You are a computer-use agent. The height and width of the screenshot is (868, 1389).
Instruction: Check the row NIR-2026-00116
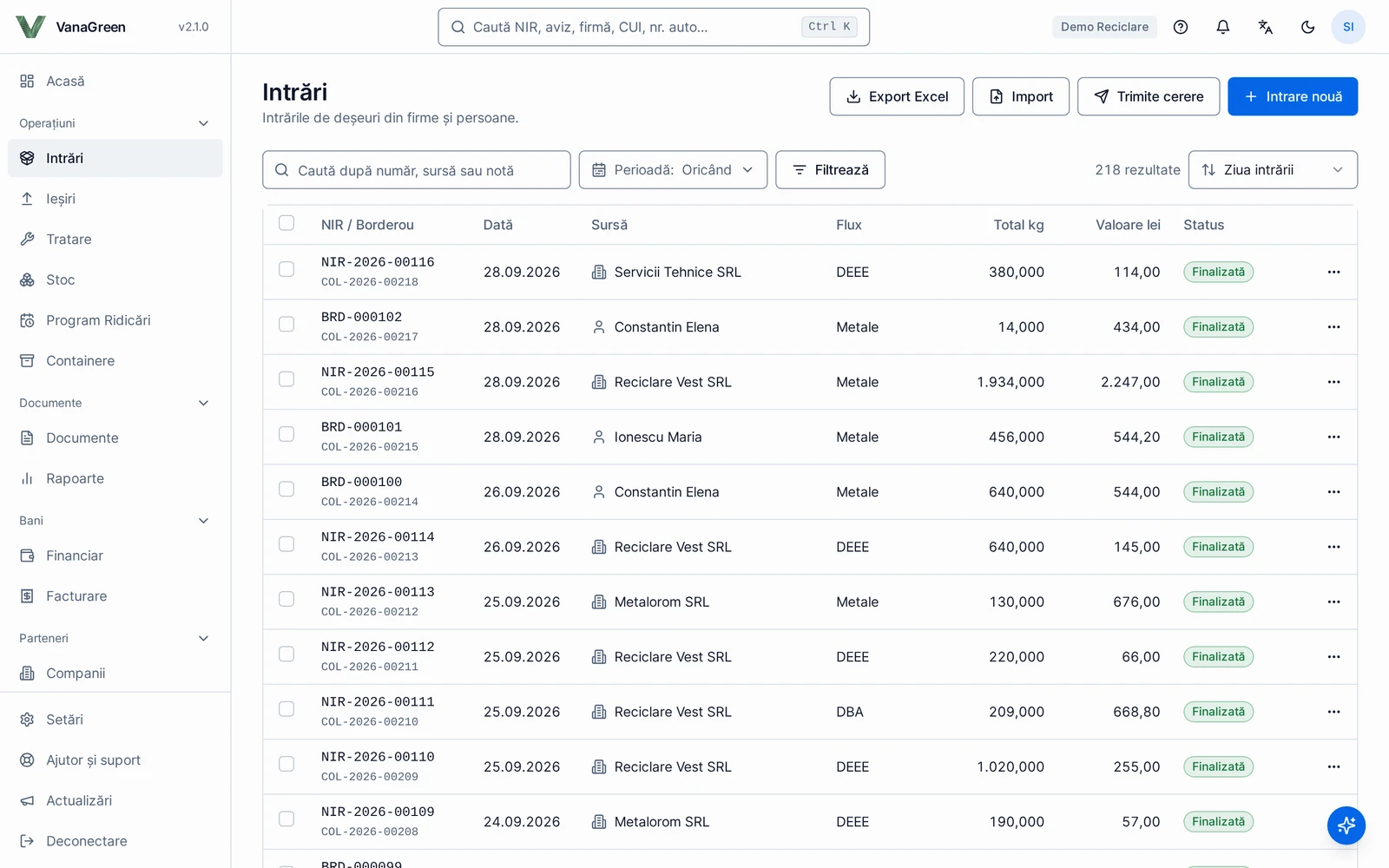[286, 269]
